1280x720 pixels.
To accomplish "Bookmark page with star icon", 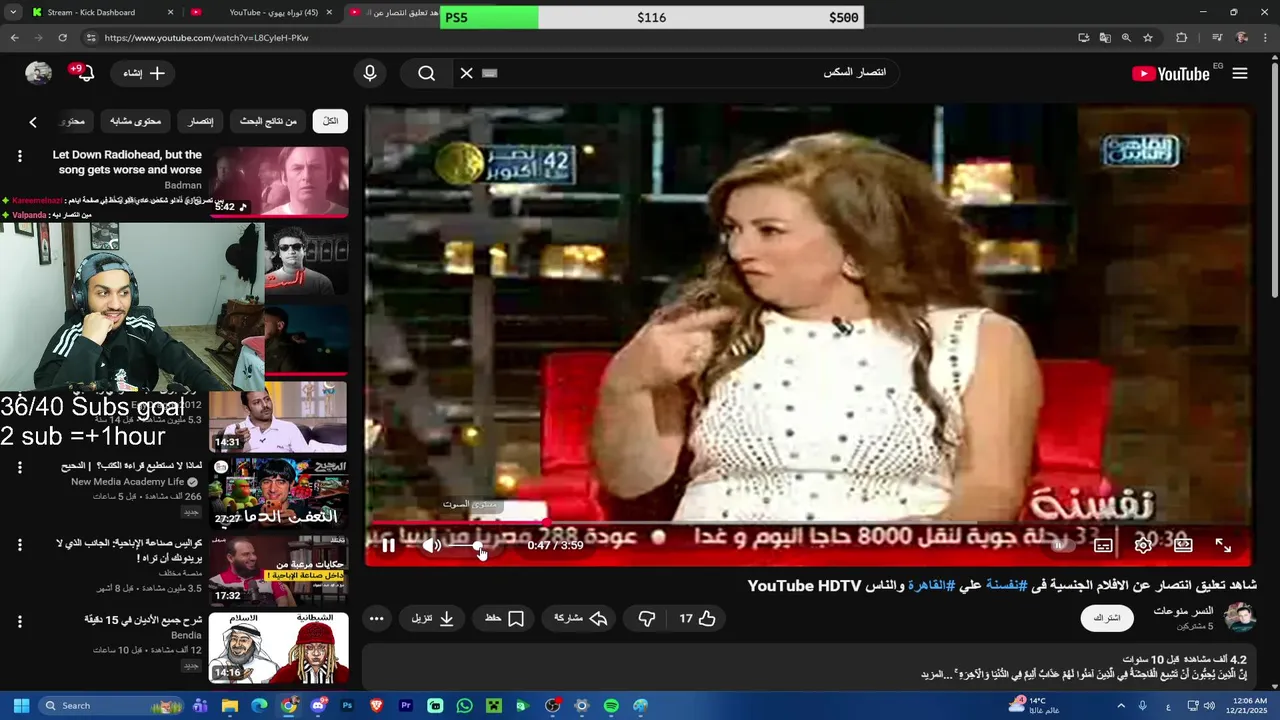I will point(1148,37).
